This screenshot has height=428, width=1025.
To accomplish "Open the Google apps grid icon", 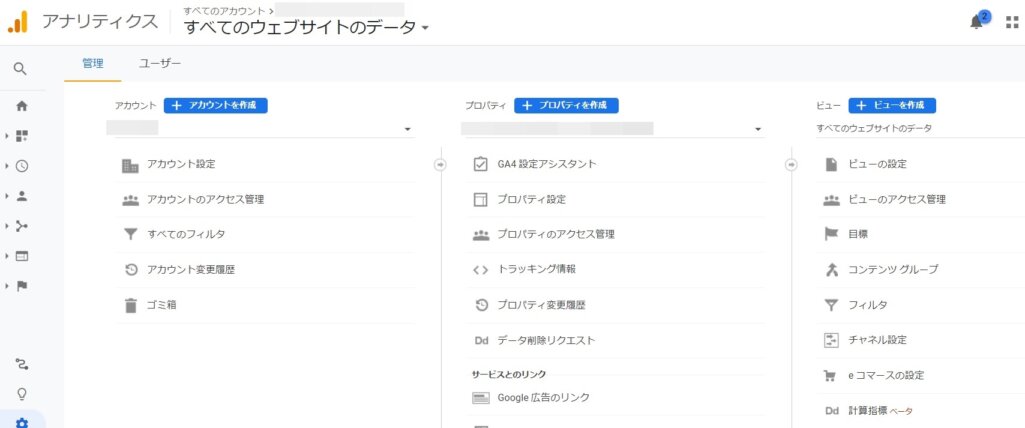I will coord(1012,23).
